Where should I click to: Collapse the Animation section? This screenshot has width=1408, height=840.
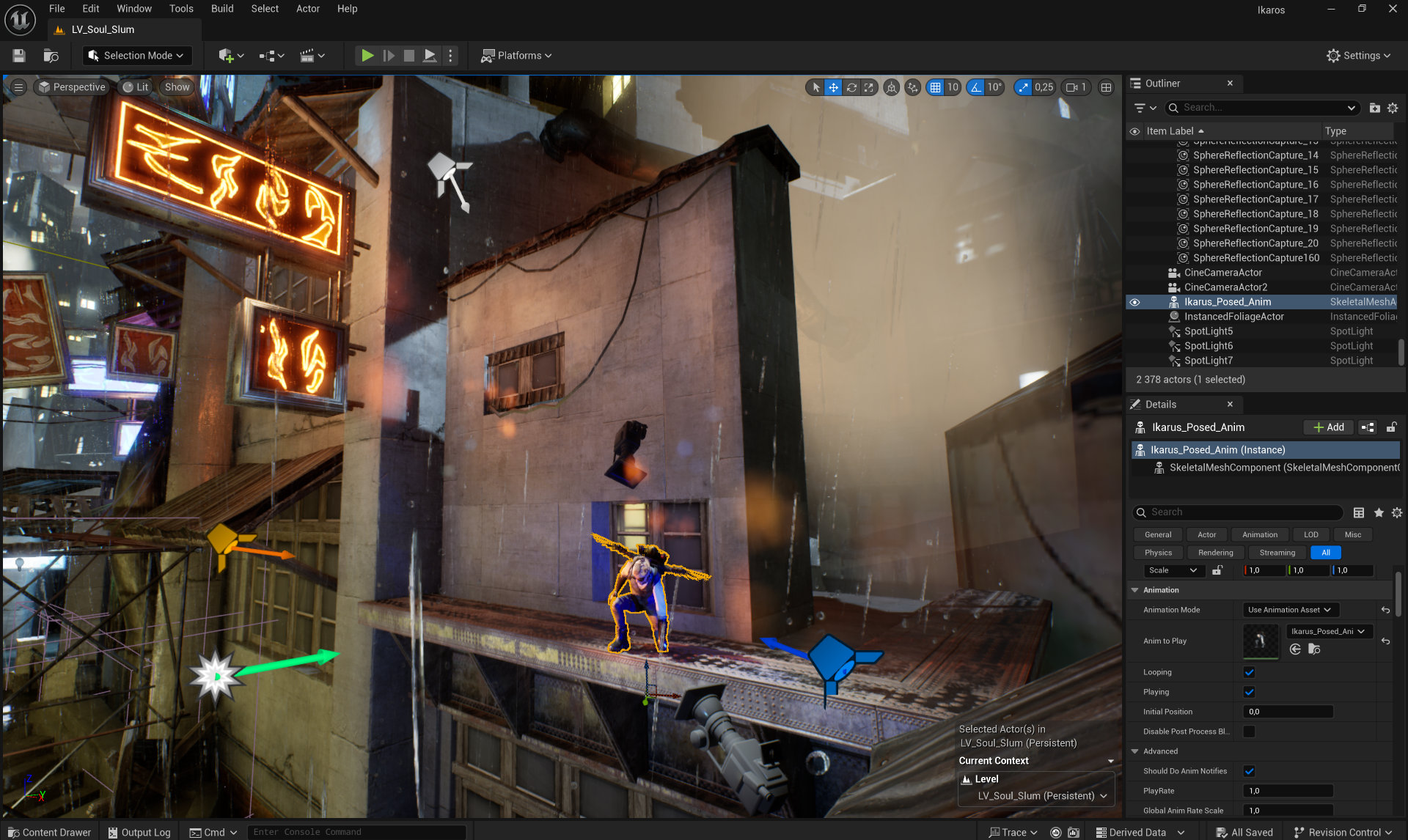1135,590
